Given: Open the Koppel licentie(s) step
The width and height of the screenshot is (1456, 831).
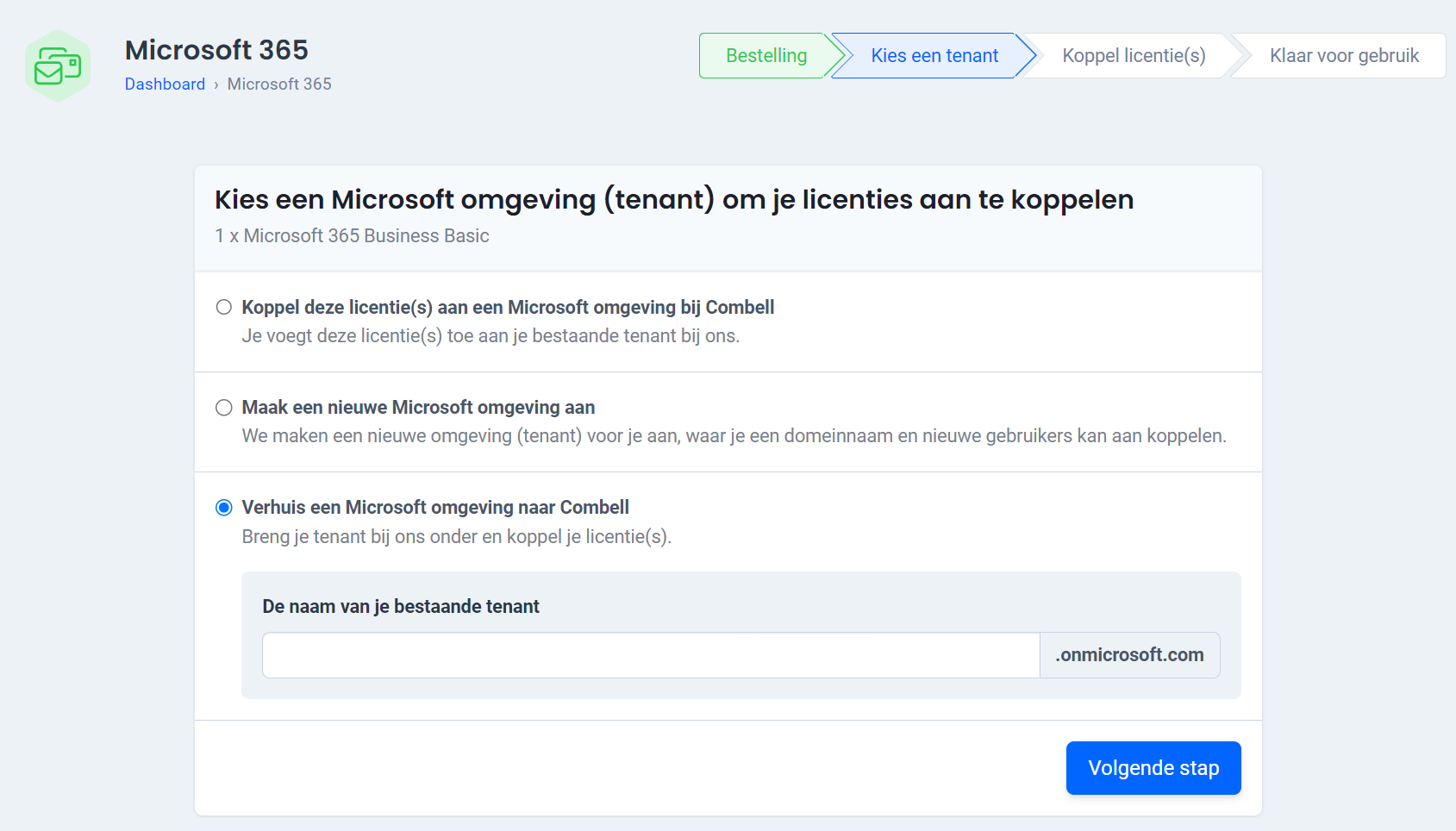Looking at the screenshot, I should (1134, 55).
